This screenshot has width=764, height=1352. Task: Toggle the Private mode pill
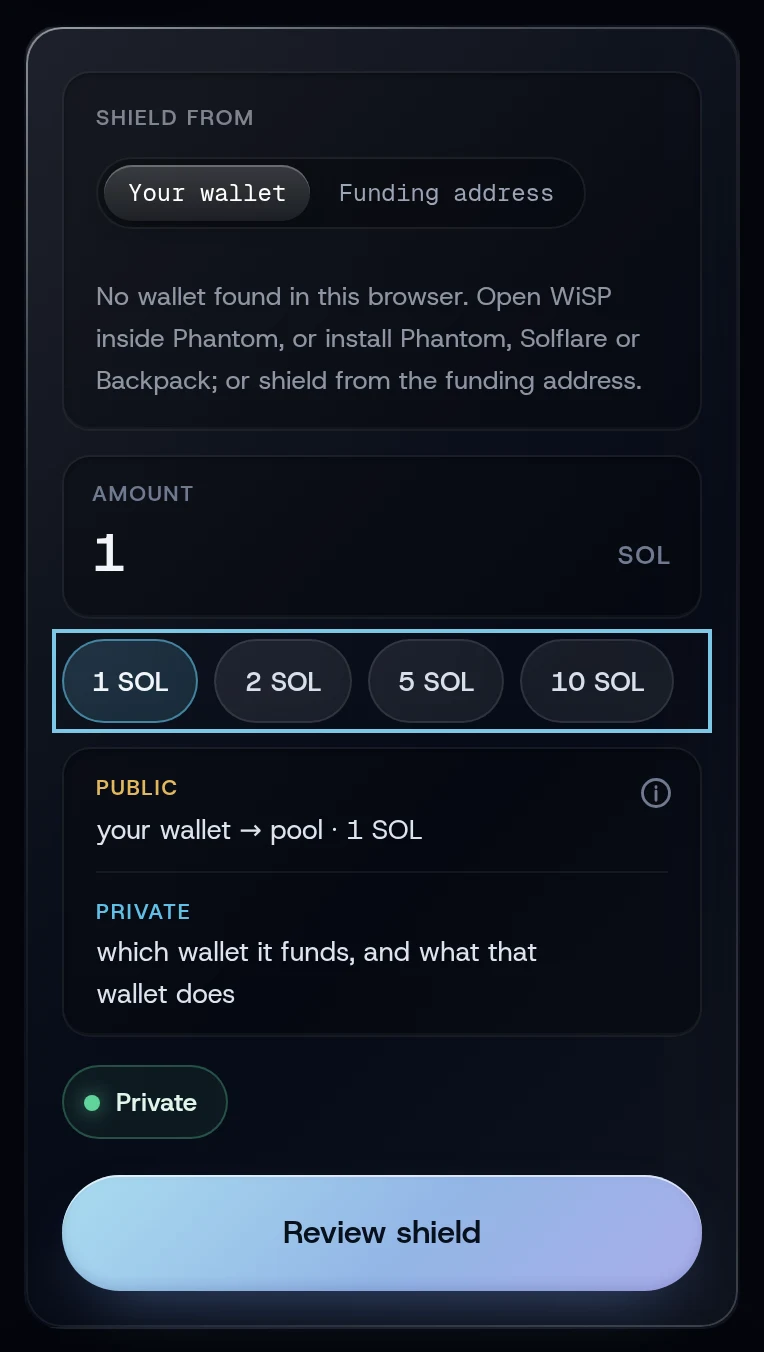coord(145,1103)
